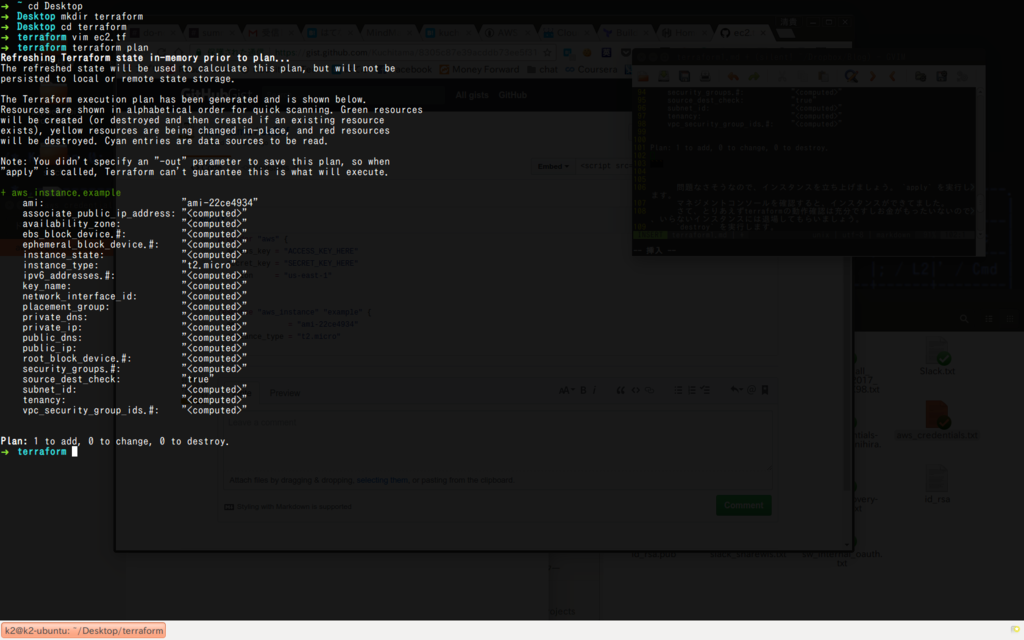Insert code via Gist comment toolbar icon
The width and height of the screenshot is (1024, 640).
pyautogui.click(x=635, y=390)
